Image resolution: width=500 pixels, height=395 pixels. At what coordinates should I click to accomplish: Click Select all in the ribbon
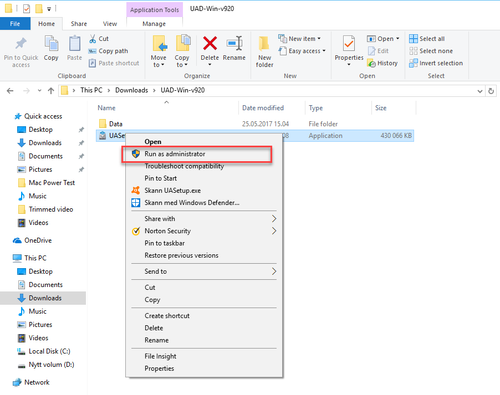427,39
